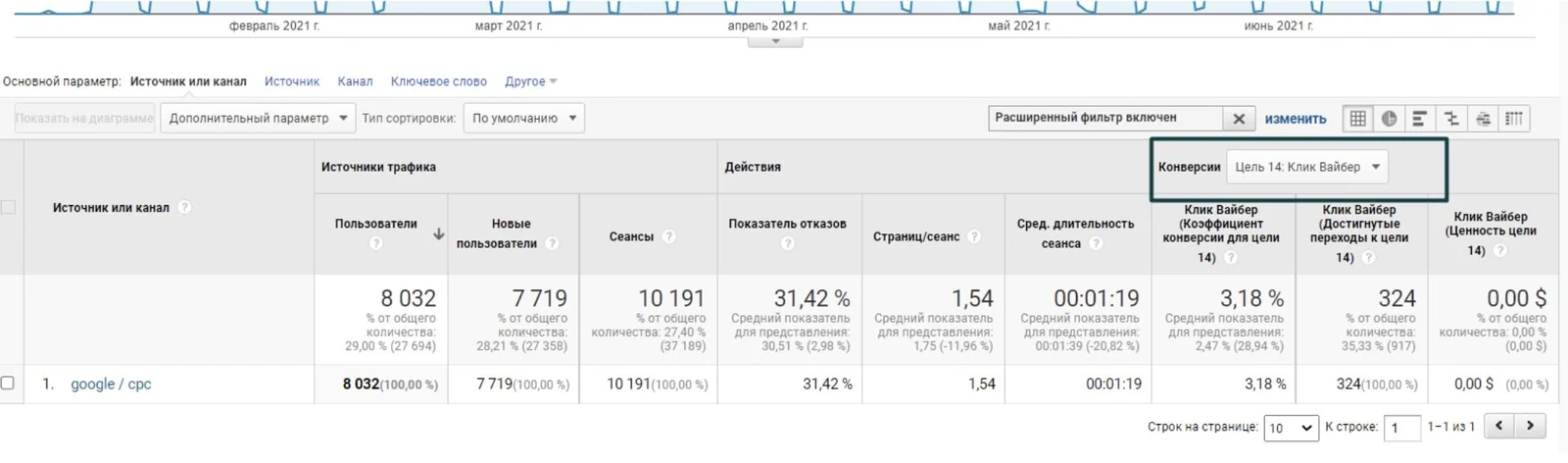Click the help icon next to Сеансы
This screenshot has height=463, width=1568.
(669, 236)
